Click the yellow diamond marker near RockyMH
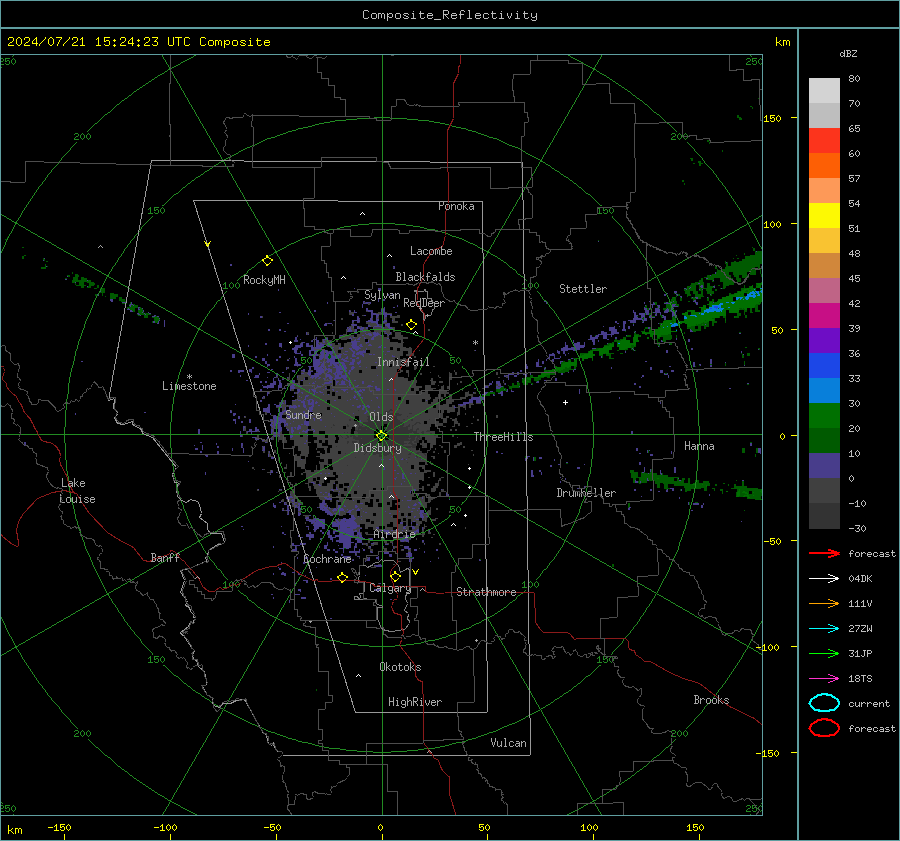This screenshot has height=841, width=900. click(267, 261)
